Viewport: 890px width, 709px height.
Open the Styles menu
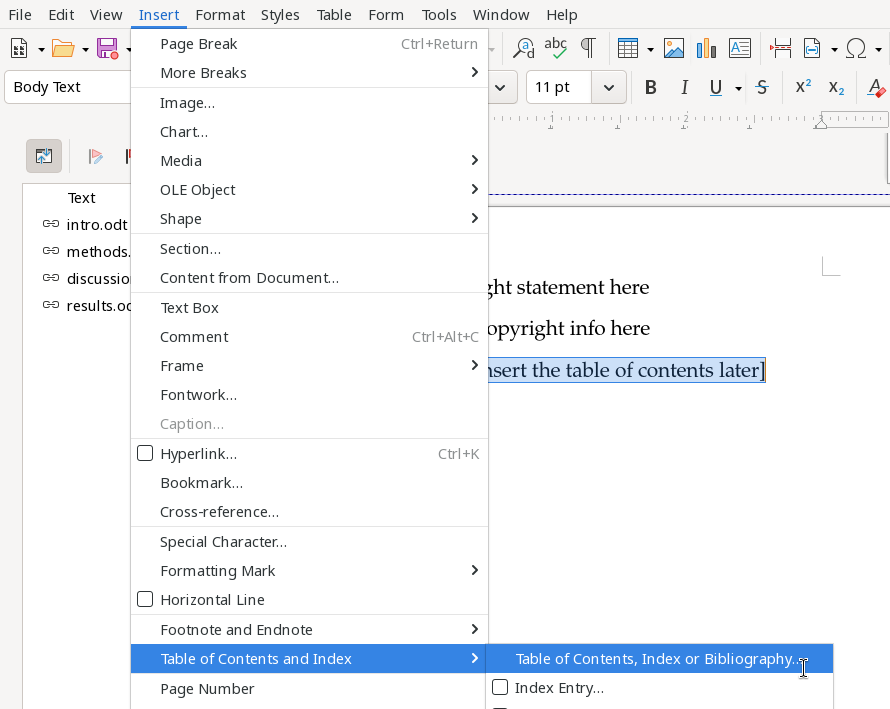pos(280,15)
